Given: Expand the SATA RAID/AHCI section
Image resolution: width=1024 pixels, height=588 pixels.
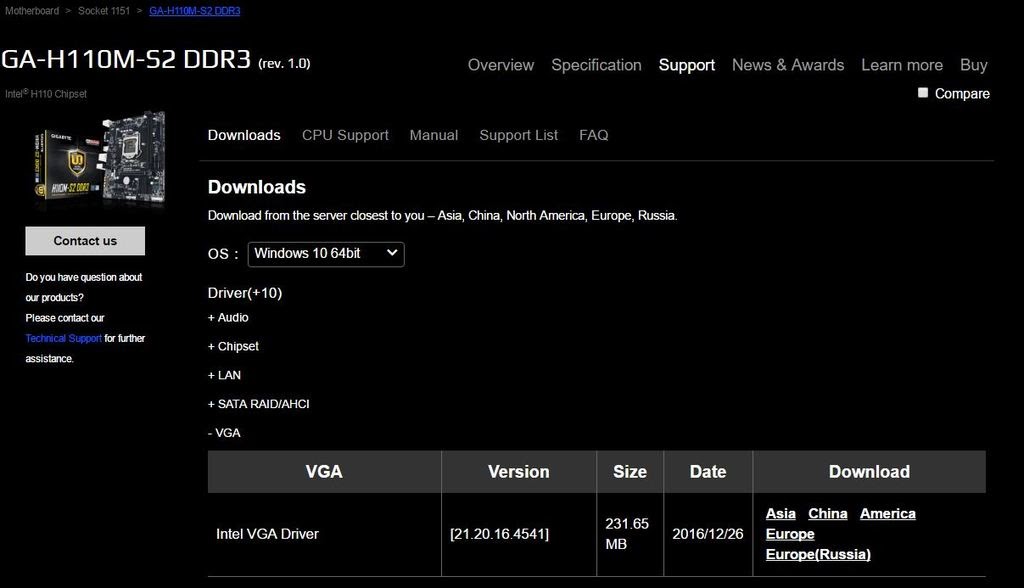Looking at the screenshot, I should (x=258, y=404).
